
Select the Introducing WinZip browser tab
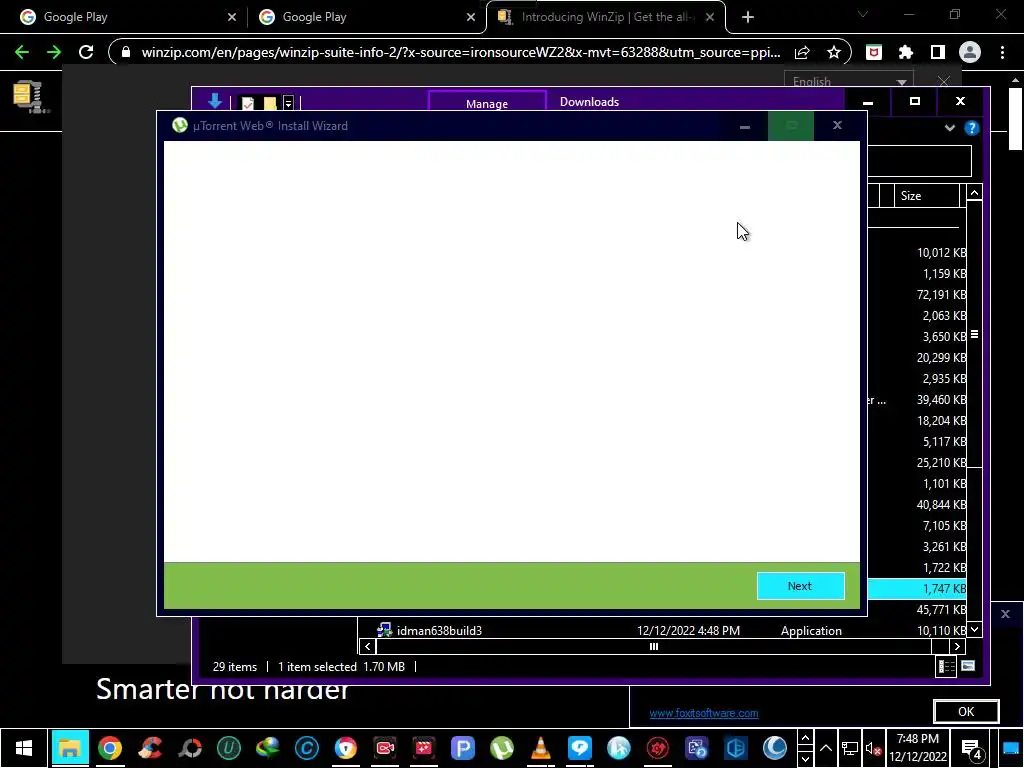[605, 17]
